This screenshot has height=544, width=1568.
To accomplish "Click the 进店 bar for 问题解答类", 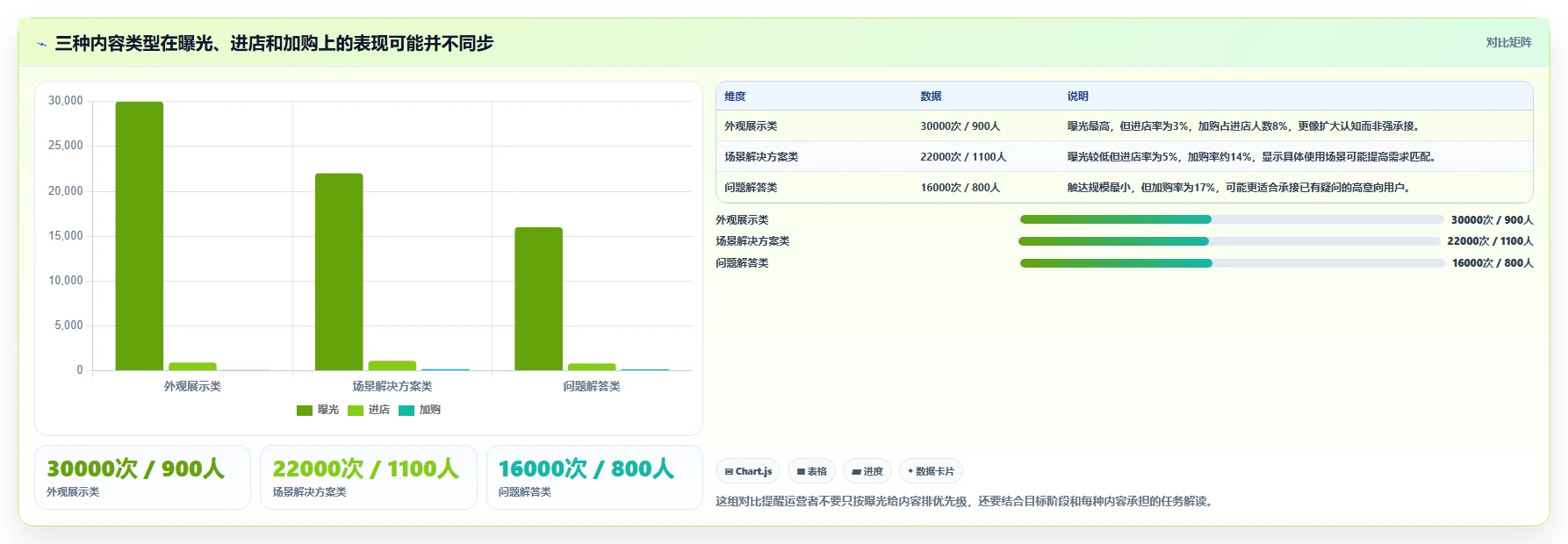I will click(592, 367).
